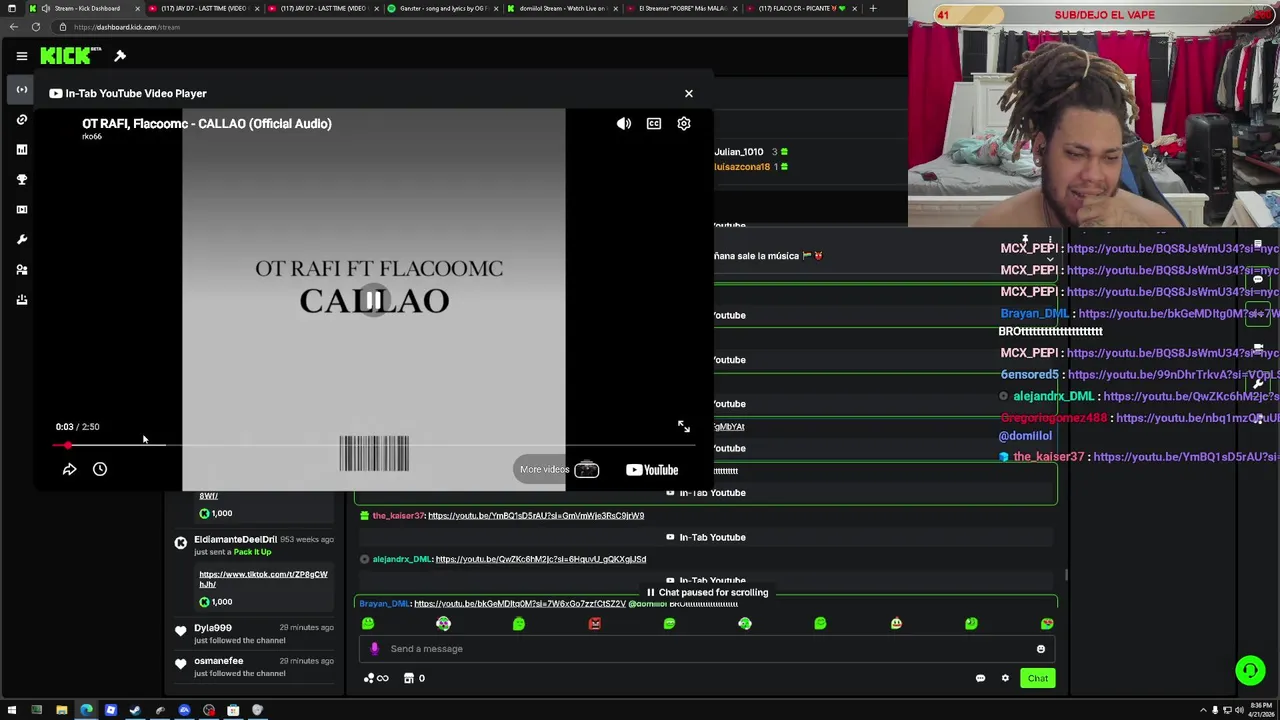1280x720 pixels.
Task: Select the red angry emote in emote row
Action: [594, 624]
